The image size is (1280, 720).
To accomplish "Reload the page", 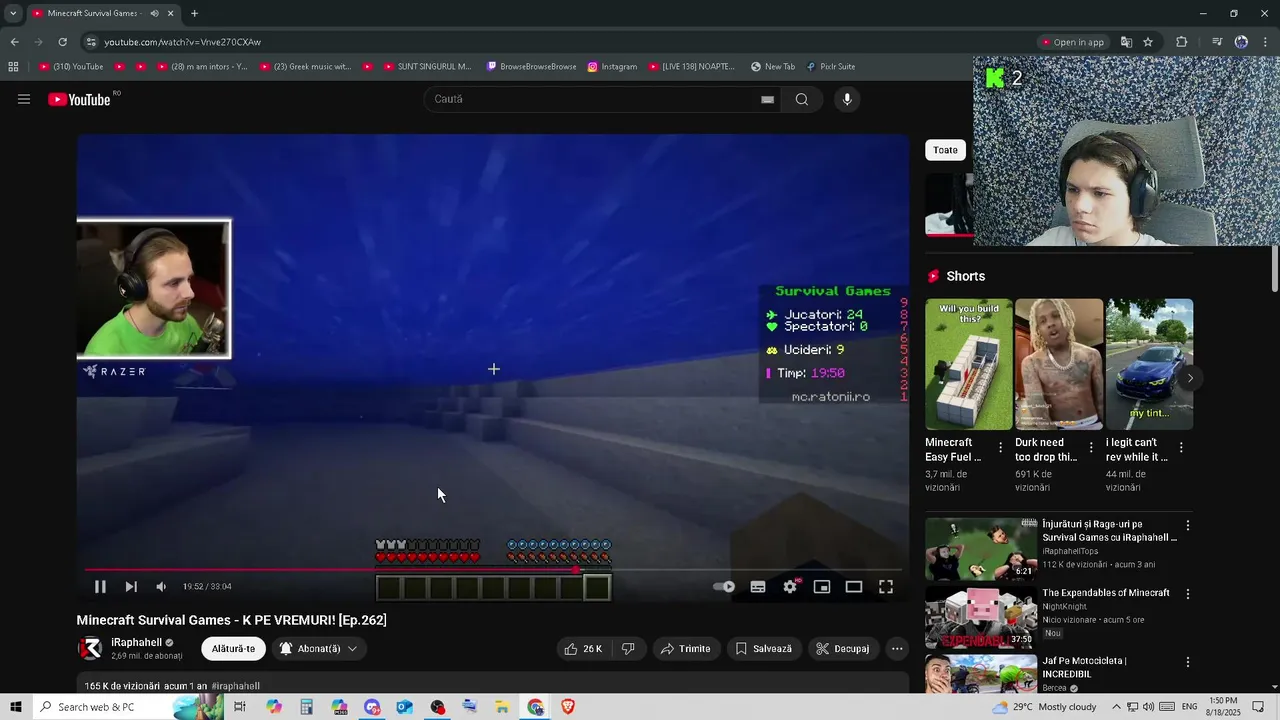I will 62,42.
